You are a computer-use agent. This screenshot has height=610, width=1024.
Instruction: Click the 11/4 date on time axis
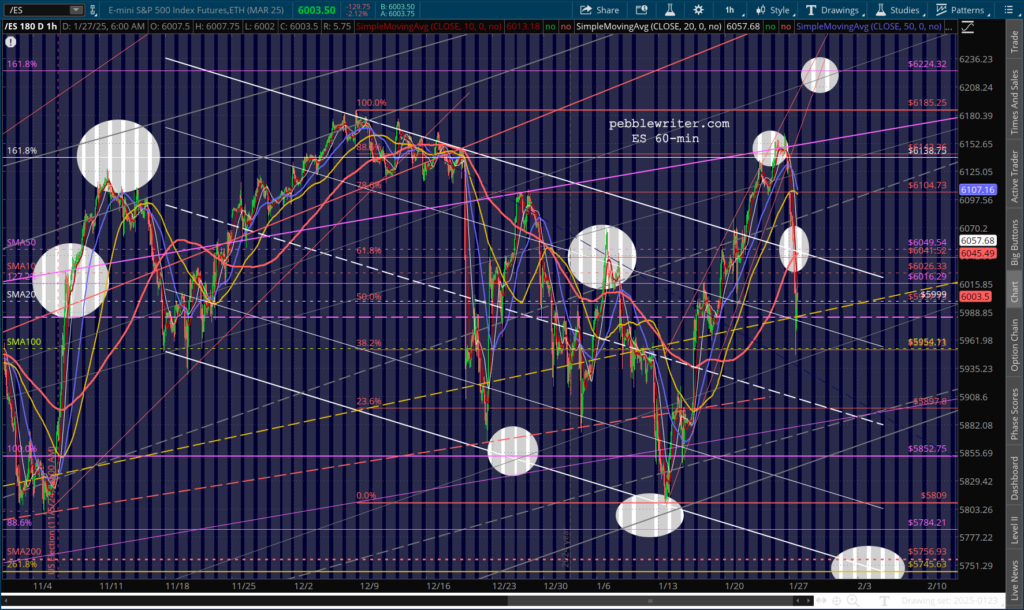click(42, 586)
